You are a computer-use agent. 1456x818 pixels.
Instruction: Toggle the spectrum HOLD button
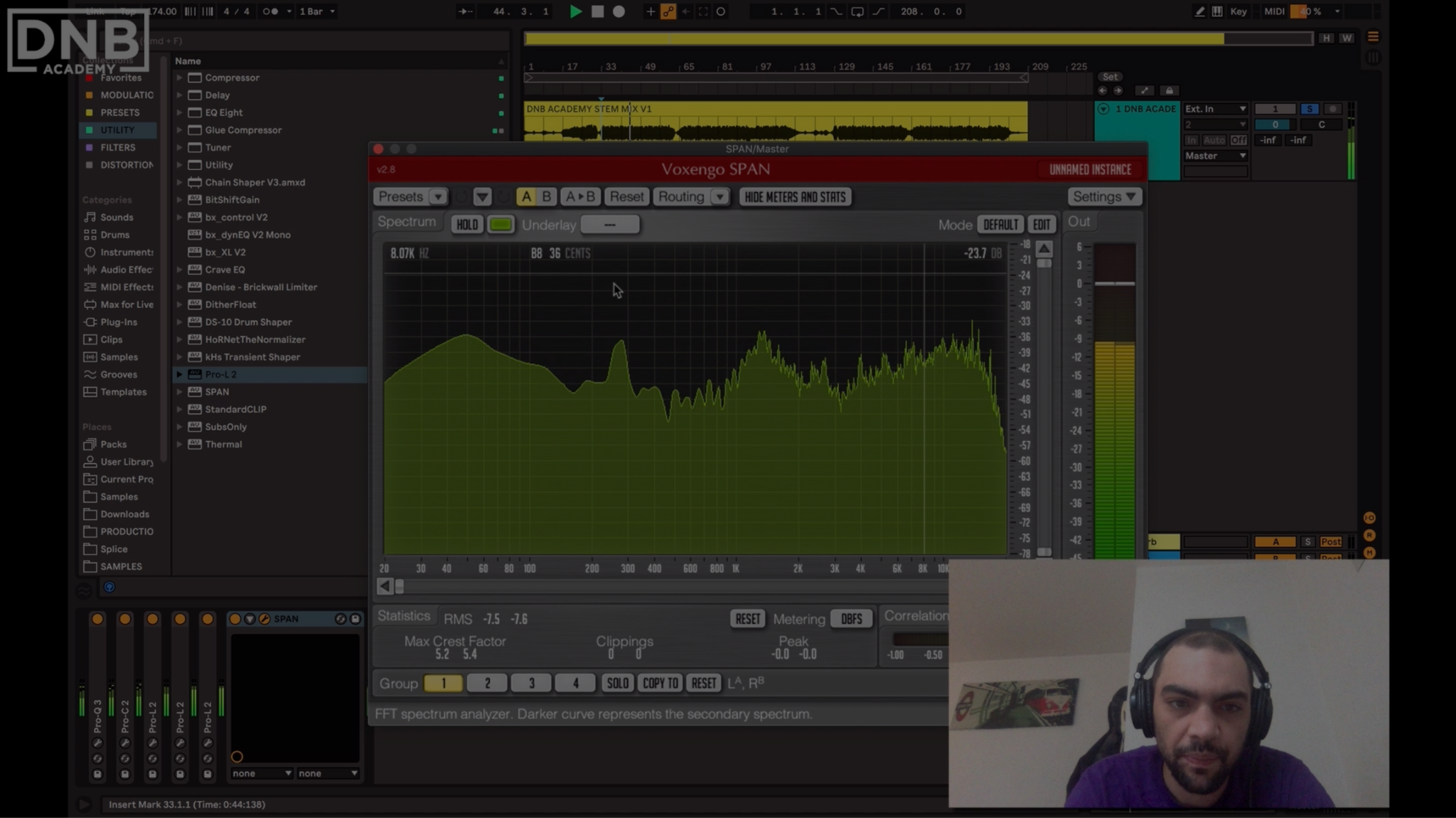(x=467, y=225)
